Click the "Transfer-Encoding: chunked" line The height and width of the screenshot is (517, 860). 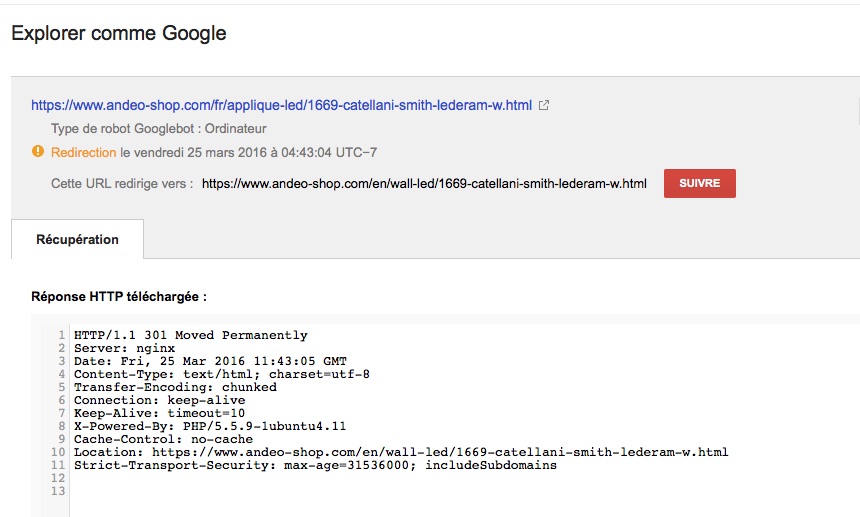(175, 387)
